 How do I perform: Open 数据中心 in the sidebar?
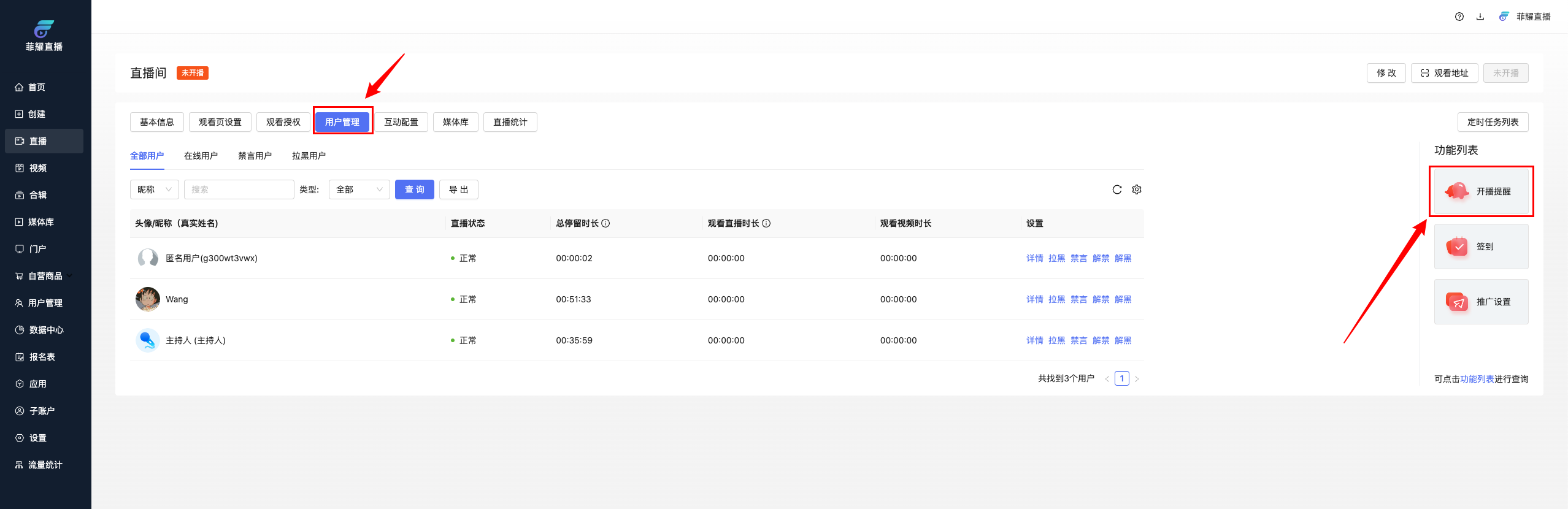[46, 330]
